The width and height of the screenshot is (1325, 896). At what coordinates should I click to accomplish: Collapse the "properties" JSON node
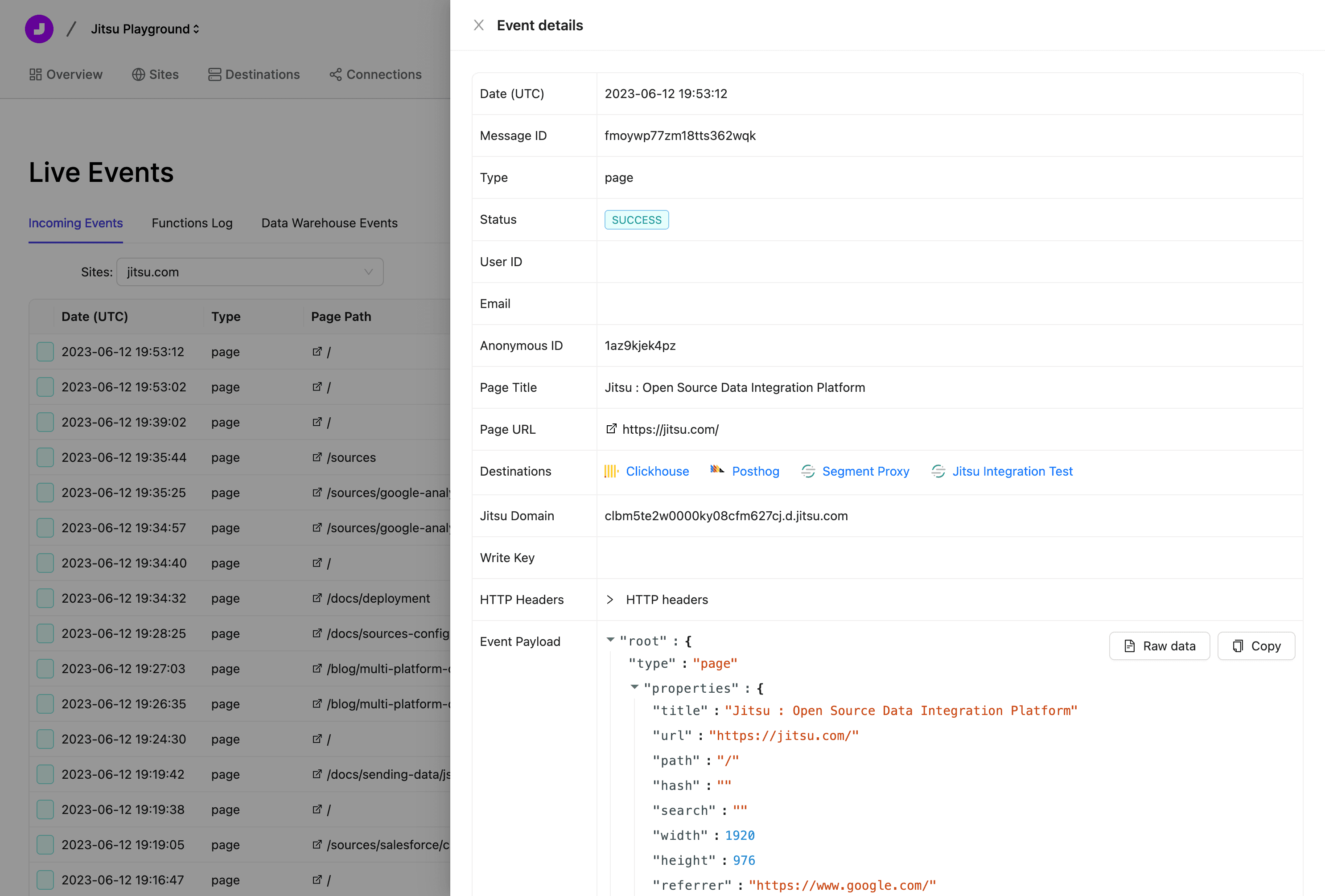pos(634,687)
